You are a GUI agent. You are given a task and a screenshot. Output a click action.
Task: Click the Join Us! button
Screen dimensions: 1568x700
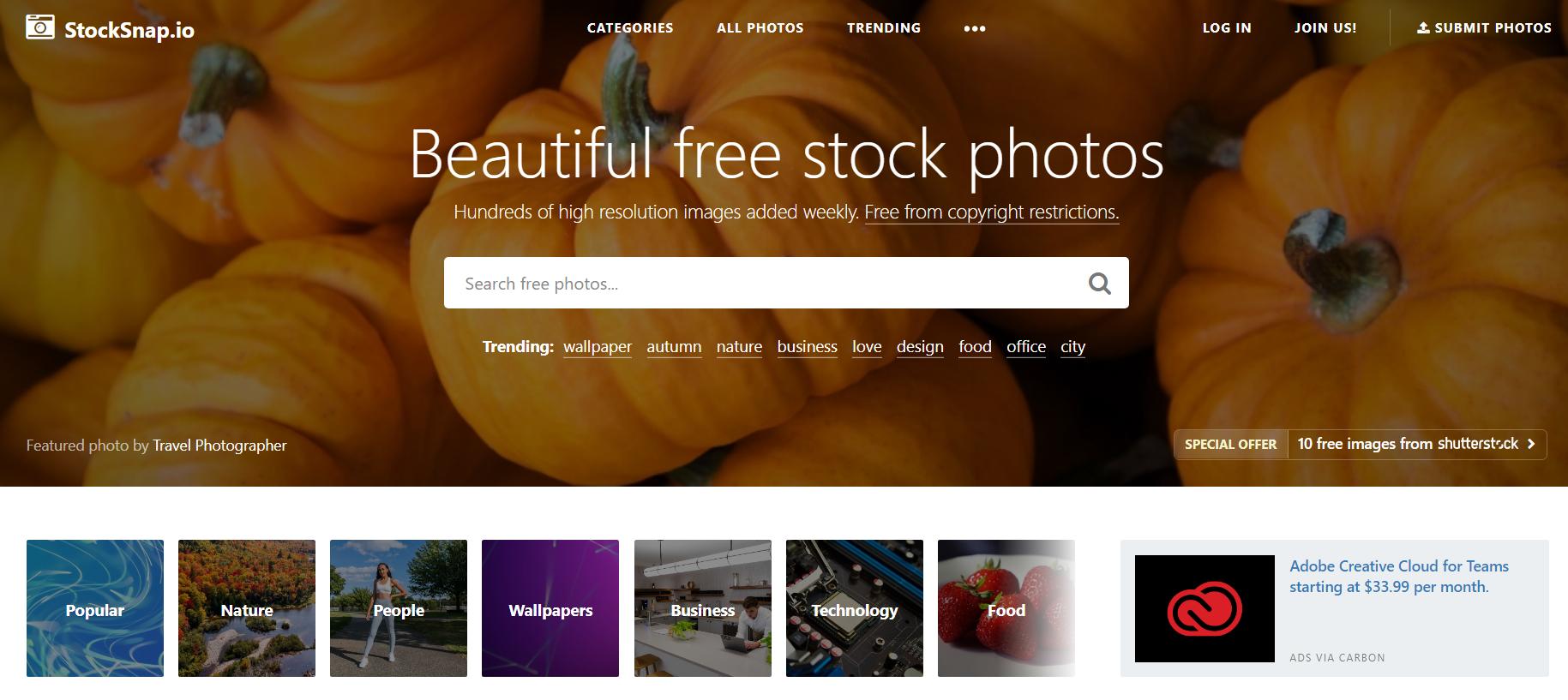tap(1325, 27)
